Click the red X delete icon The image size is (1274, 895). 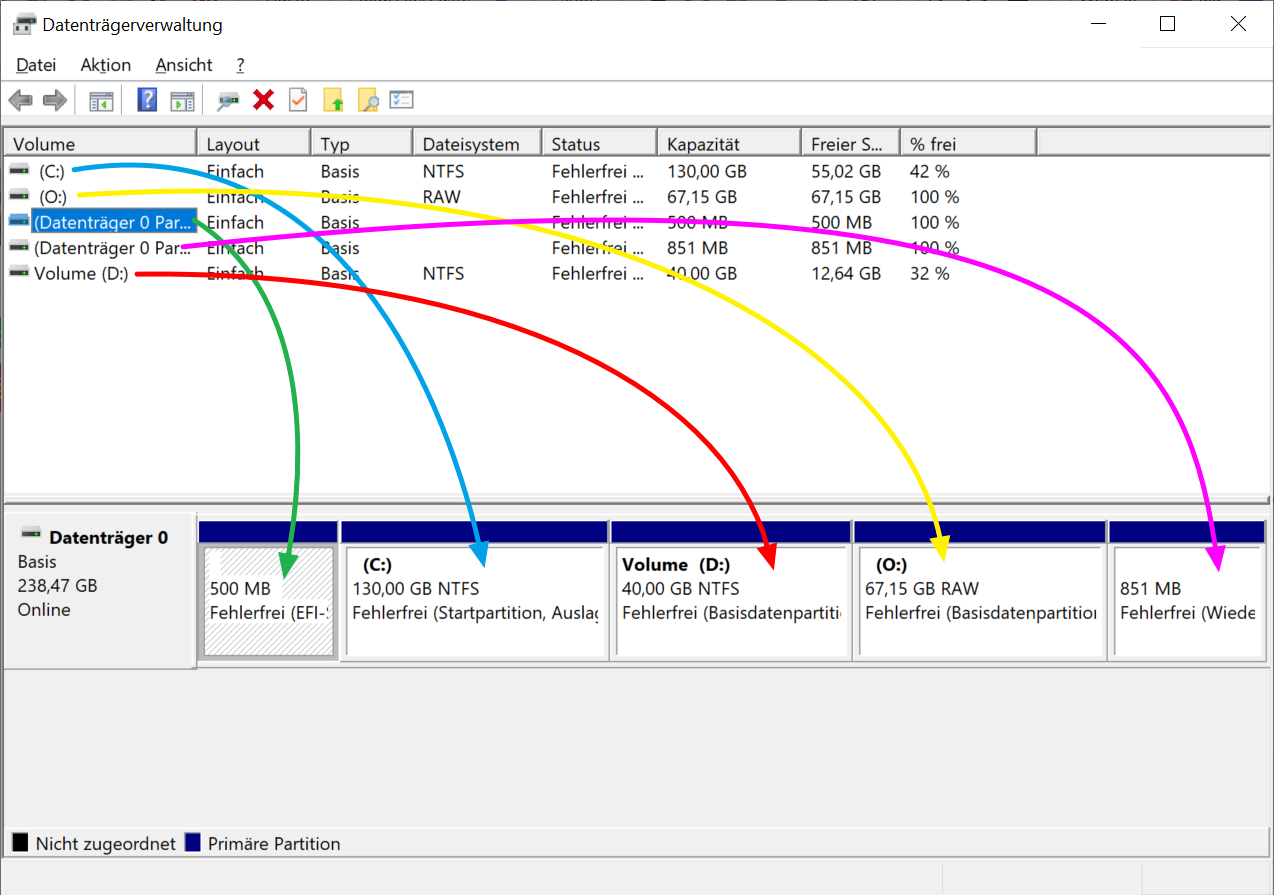tap(264, 100)
